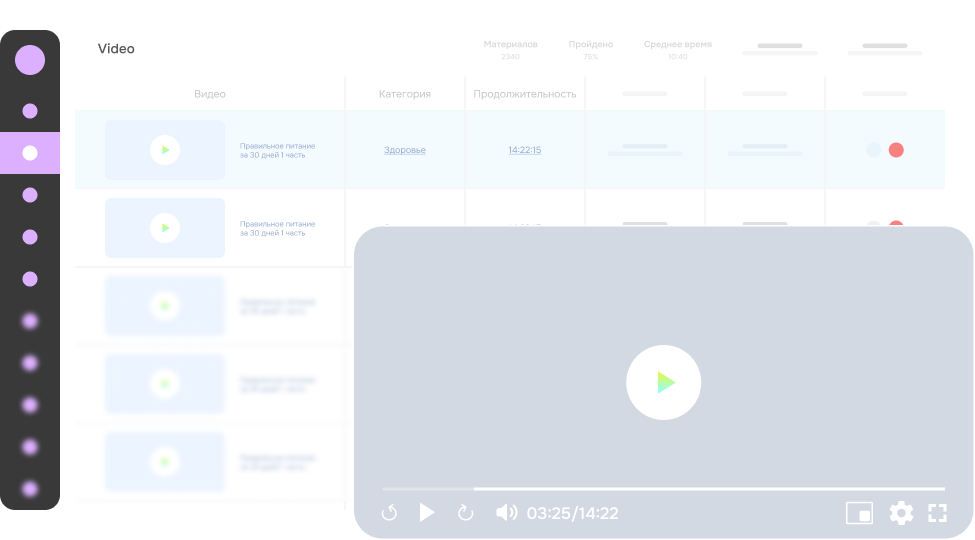Play the first row video thumbnail
The width and height of the screenshot is (975, 540).
pos(165,150)
